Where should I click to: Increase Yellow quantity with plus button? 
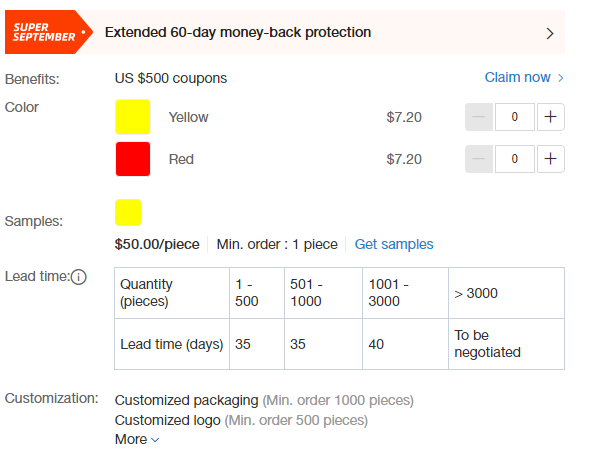(550, 117)
